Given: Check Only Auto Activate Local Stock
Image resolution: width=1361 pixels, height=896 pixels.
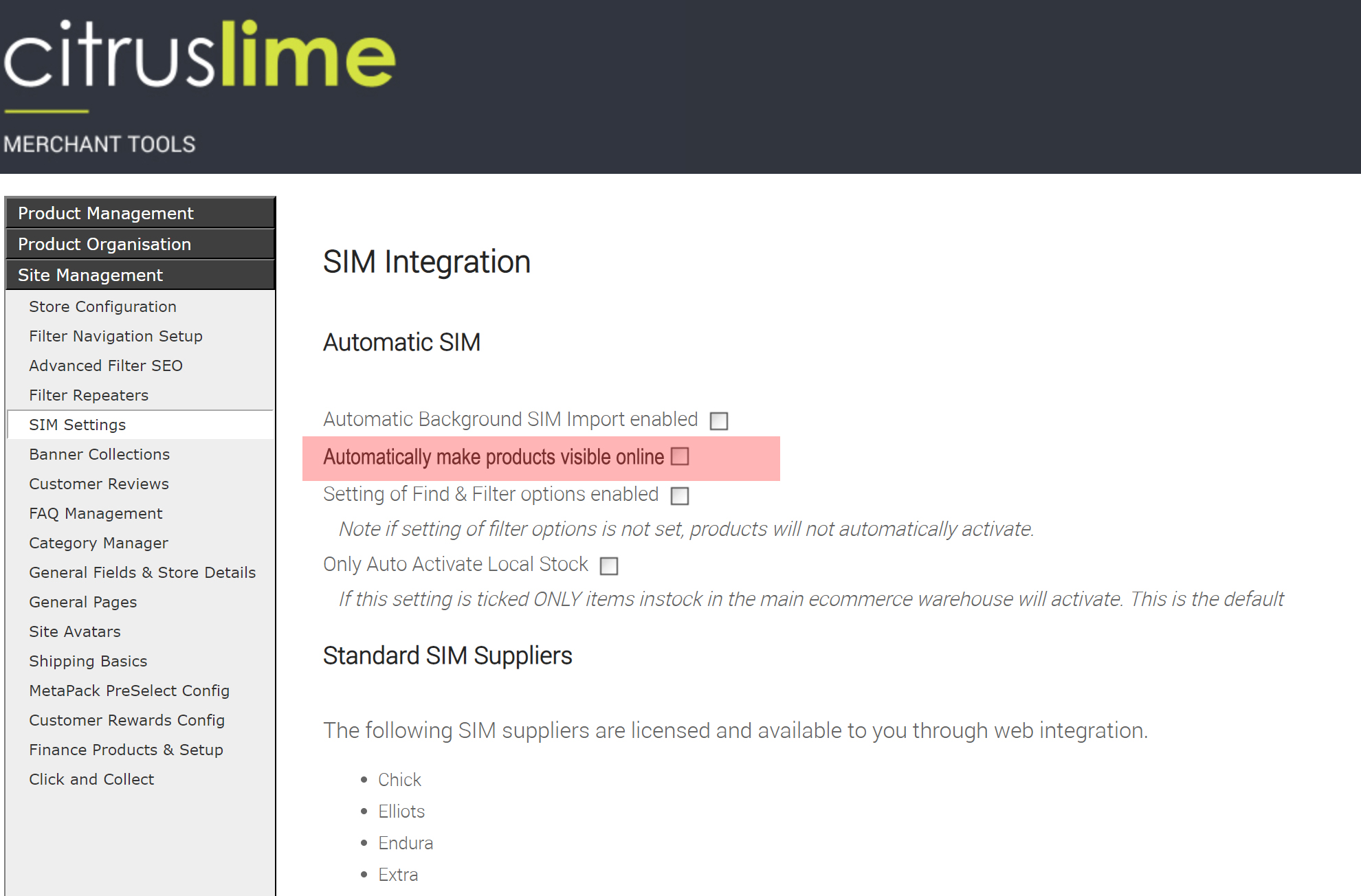Looking at the screenshot, I should 609,565.
